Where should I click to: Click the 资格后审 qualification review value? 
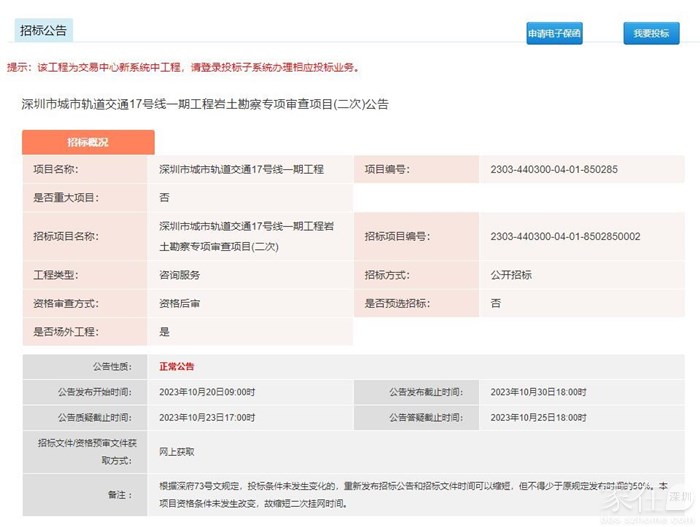pos(180,303)
